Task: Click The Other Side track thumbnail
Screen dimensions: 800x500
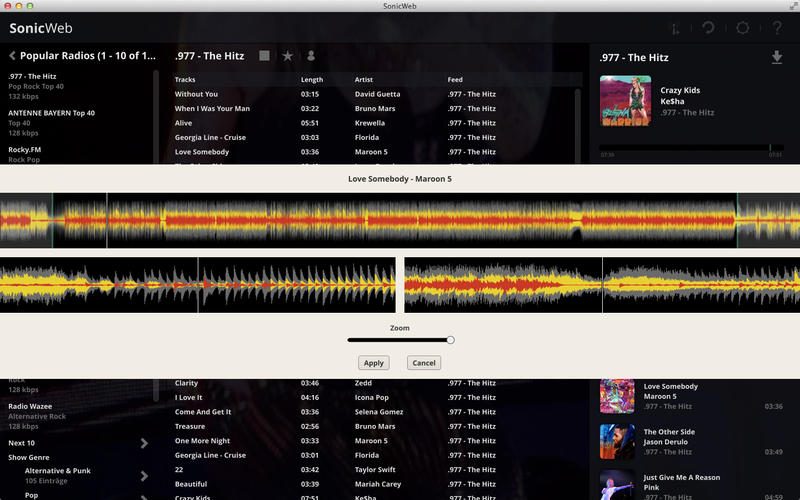Action: tap(617, 441)
